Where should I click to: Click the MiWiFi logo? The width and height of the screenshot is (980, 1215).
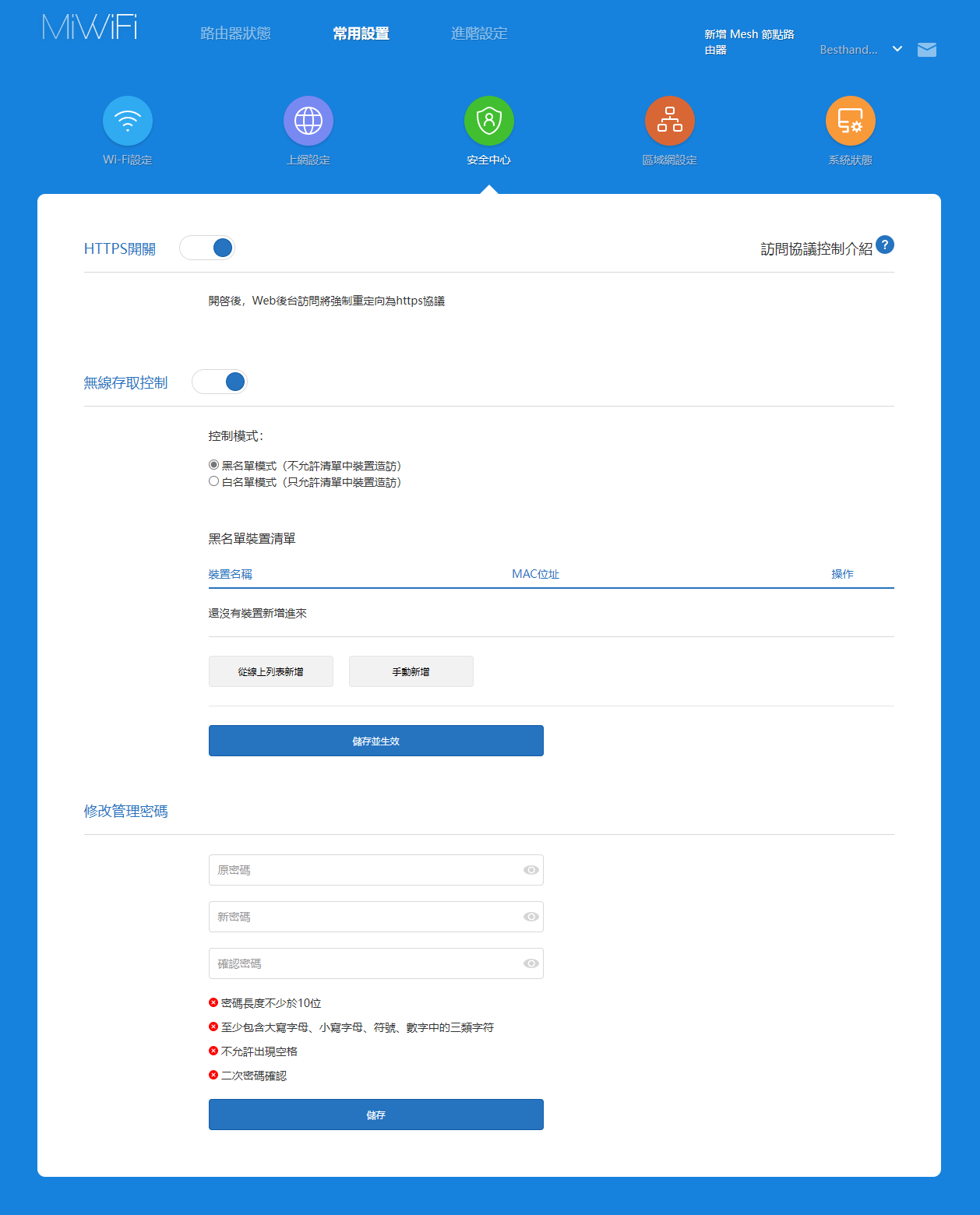coord(90,28)
